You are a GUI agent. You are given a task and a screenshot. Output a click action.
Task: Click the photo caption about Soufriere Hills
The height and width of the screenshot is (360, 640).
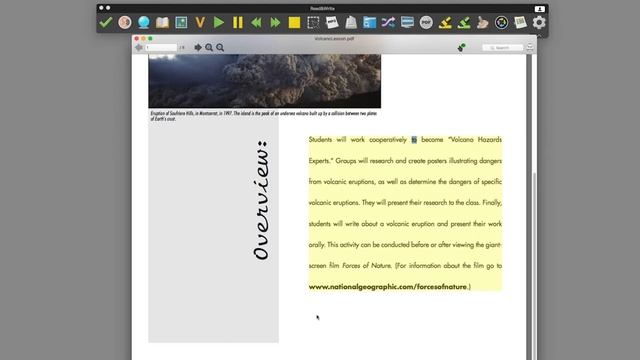click(264, 116)
